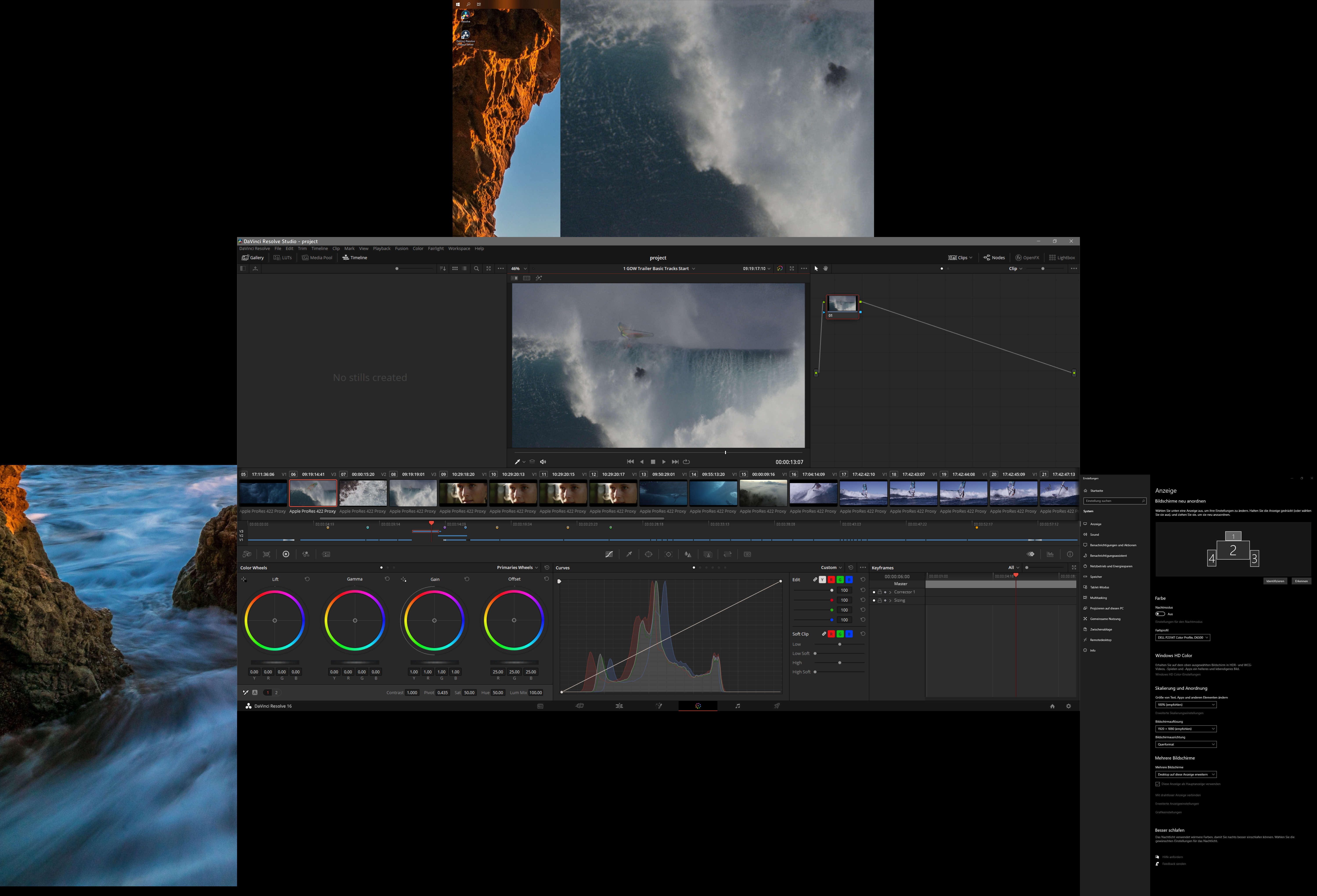The height and width of the screenshot is (896, 1317).
Task: Toggle the red R channel in Curves Edit
Action: click(831, 580)
